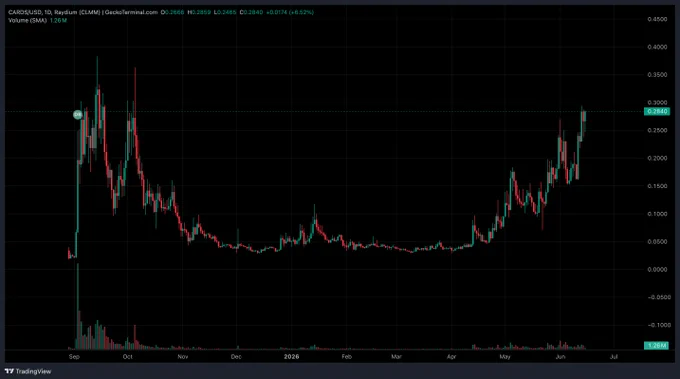
Task: Click the Mar label on time axis
Action: (396, 357)
